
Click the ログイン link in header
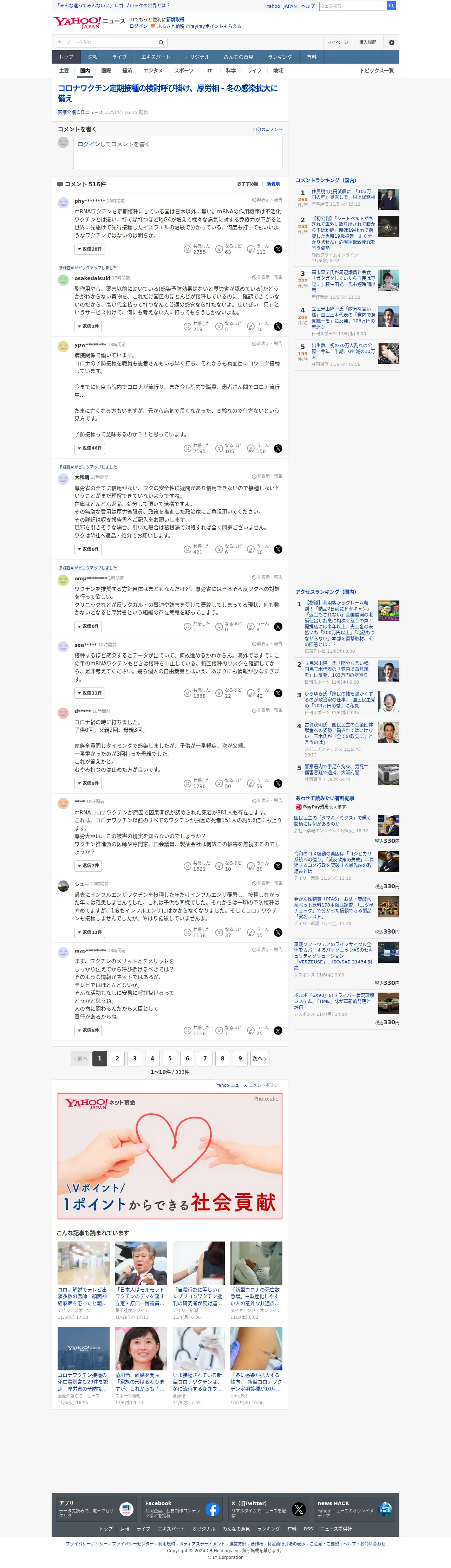pos(138,26)
